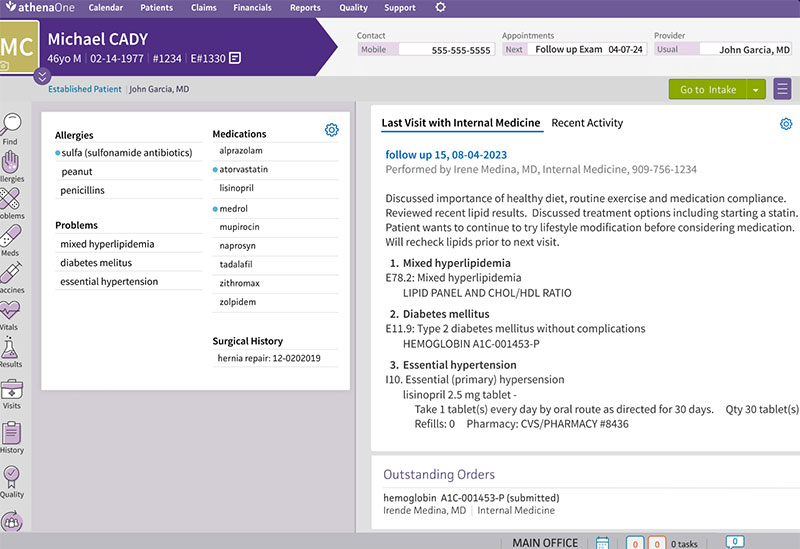Click the note icon beside E#1330
This screenshot has height=549, width=800.
tap(235, 58)
